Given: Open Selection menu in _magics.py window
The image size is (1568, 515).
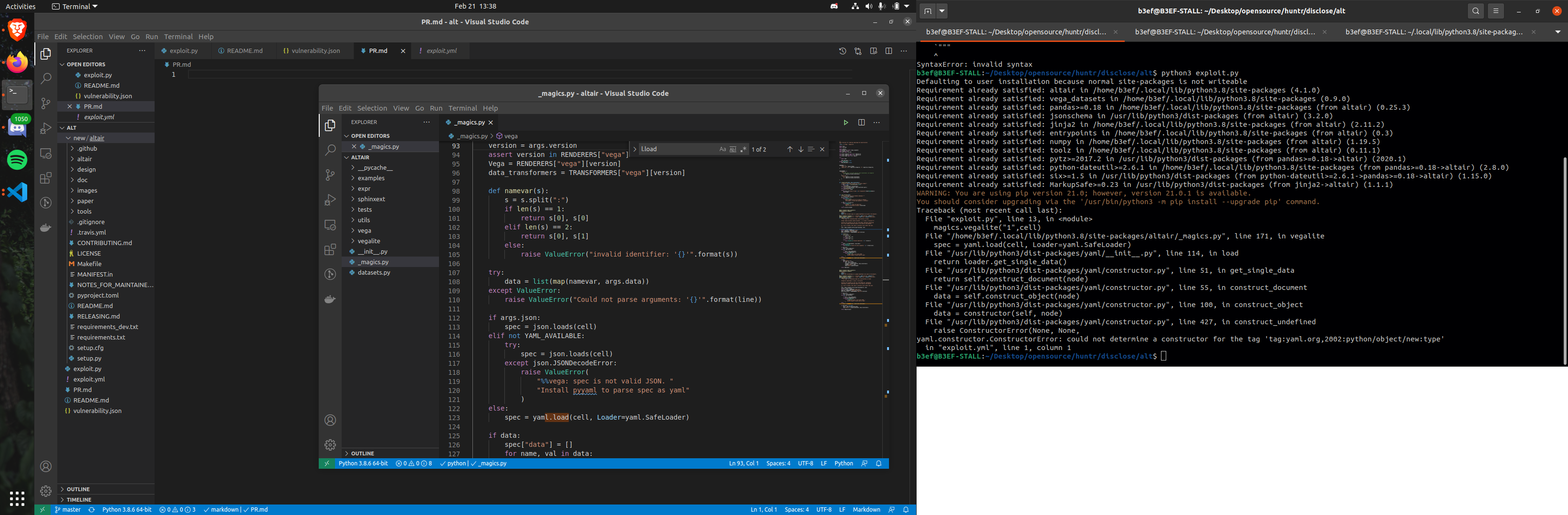Looking at the screenshot, I should 372,108.
